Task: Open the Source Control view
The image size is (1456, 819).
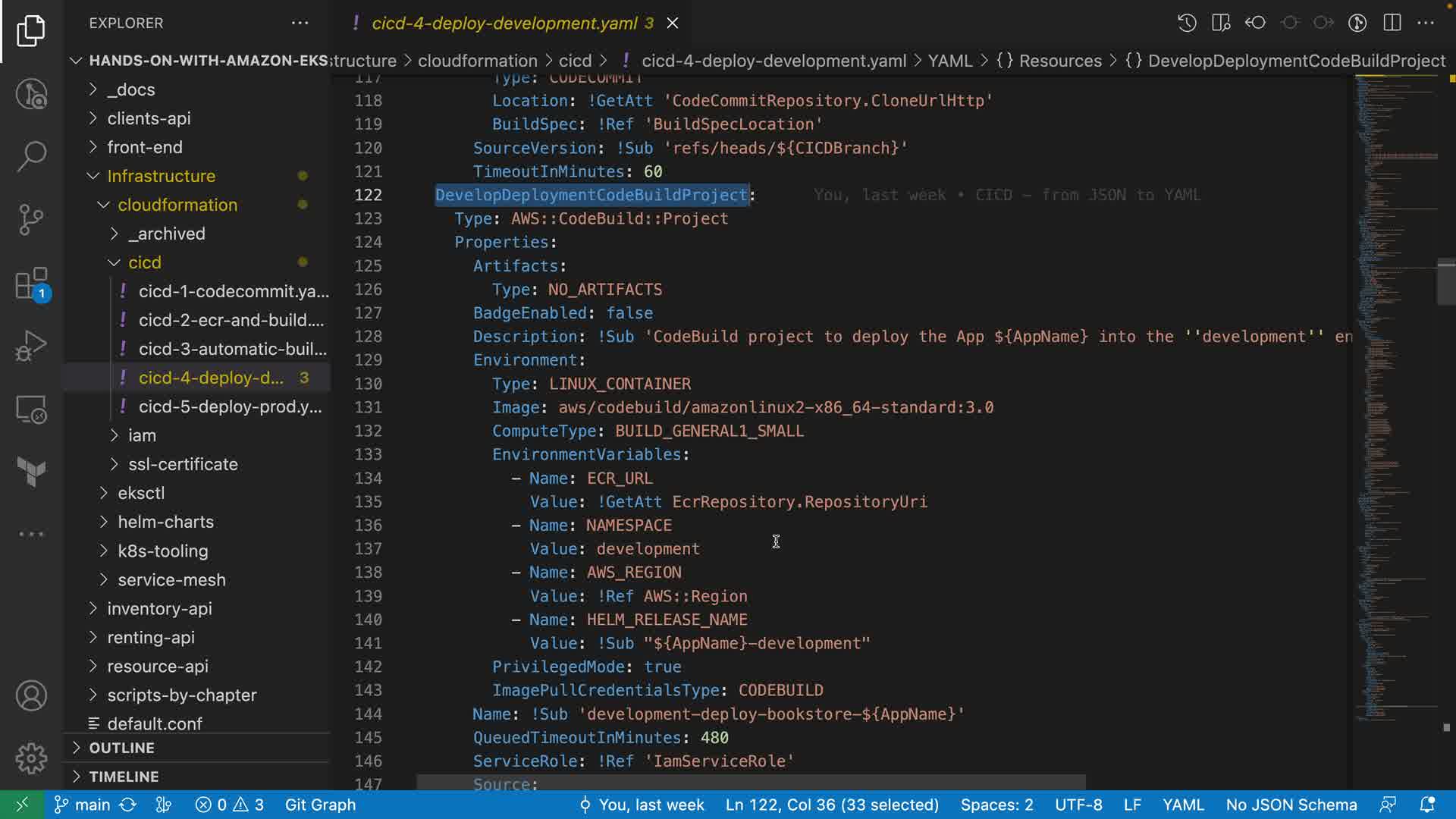Action: pos(31,220)
